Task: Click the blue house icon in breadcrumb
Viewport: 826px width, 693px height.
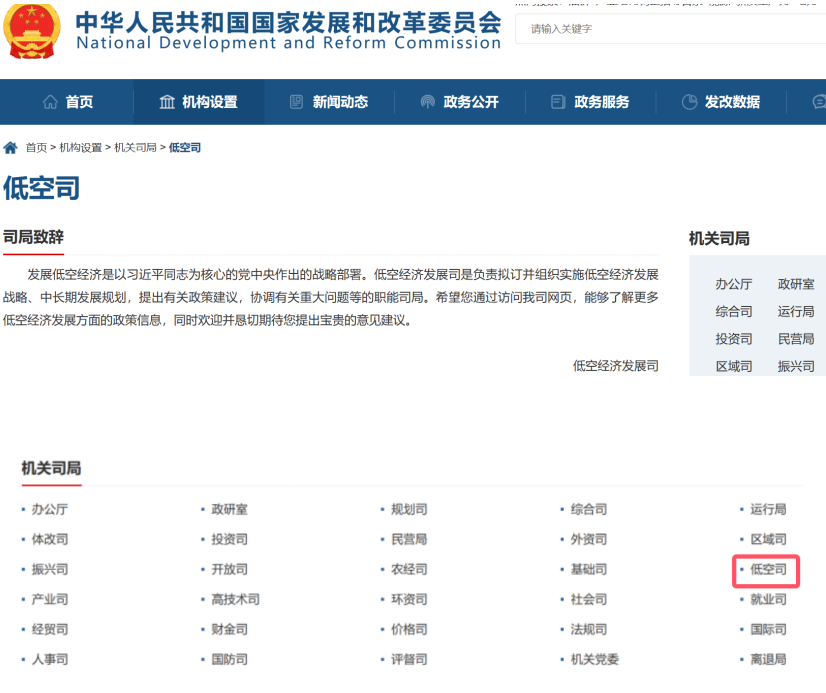Action: tap(11, 147)
